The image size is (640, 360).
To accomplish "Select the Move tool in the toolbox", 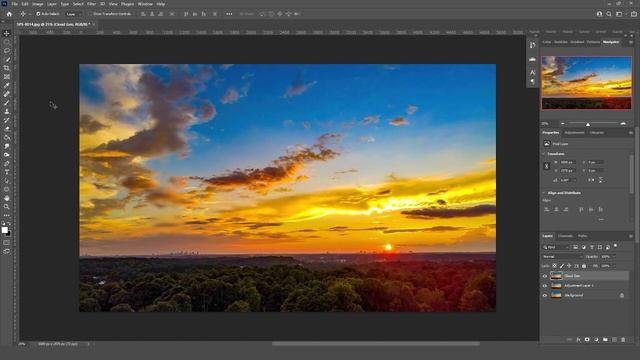I will click(7, 33).
